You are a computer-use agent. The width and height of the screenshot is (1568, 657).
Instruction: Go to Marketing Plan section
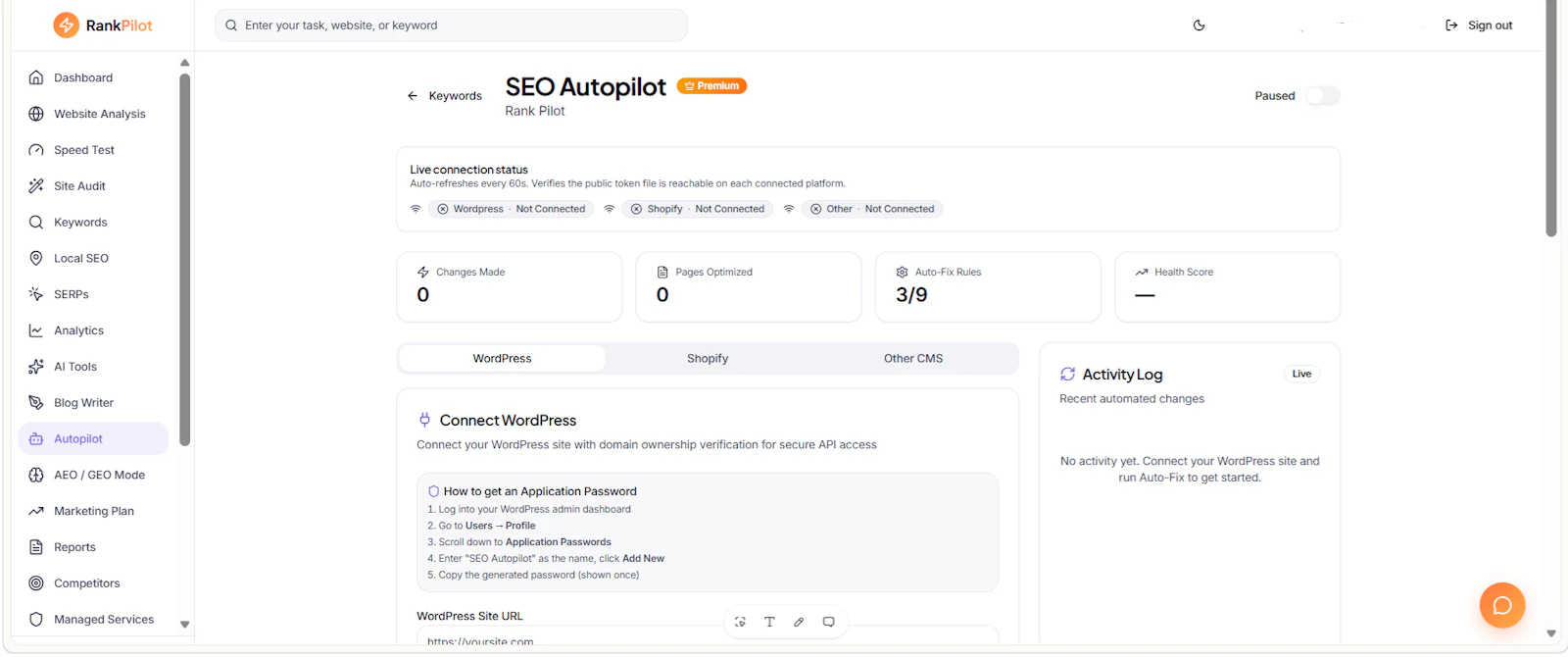point(93,511)
